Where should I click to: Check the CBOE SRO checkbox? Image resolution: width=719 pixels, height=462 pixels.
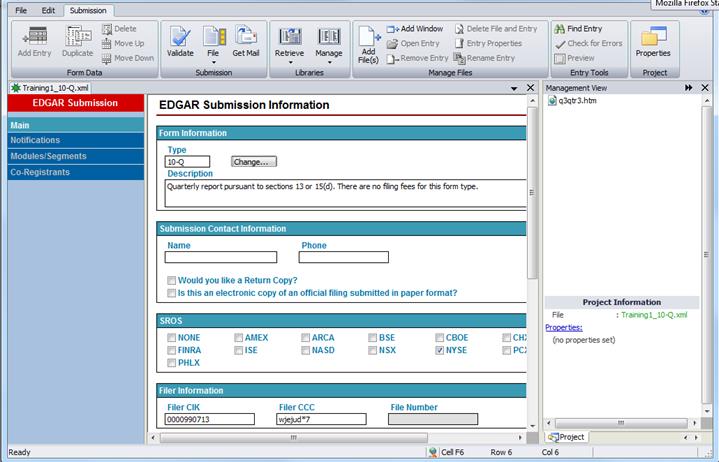(439, 337)
